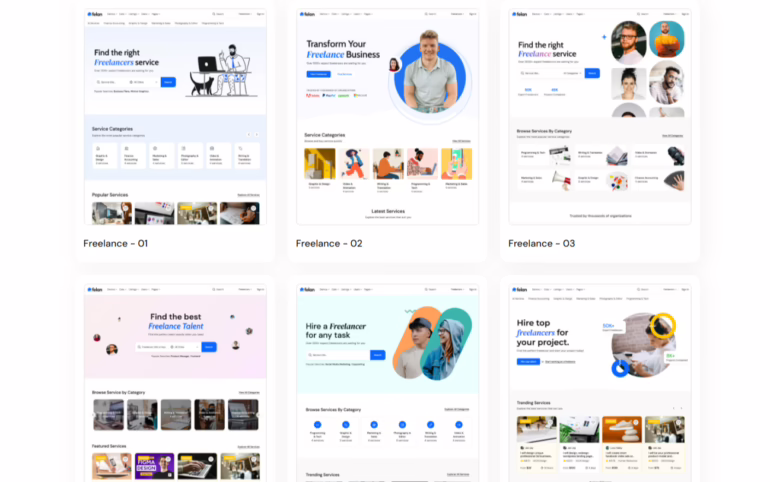Click service keyword field in Freelance 01 search bar

click(111, 82)
